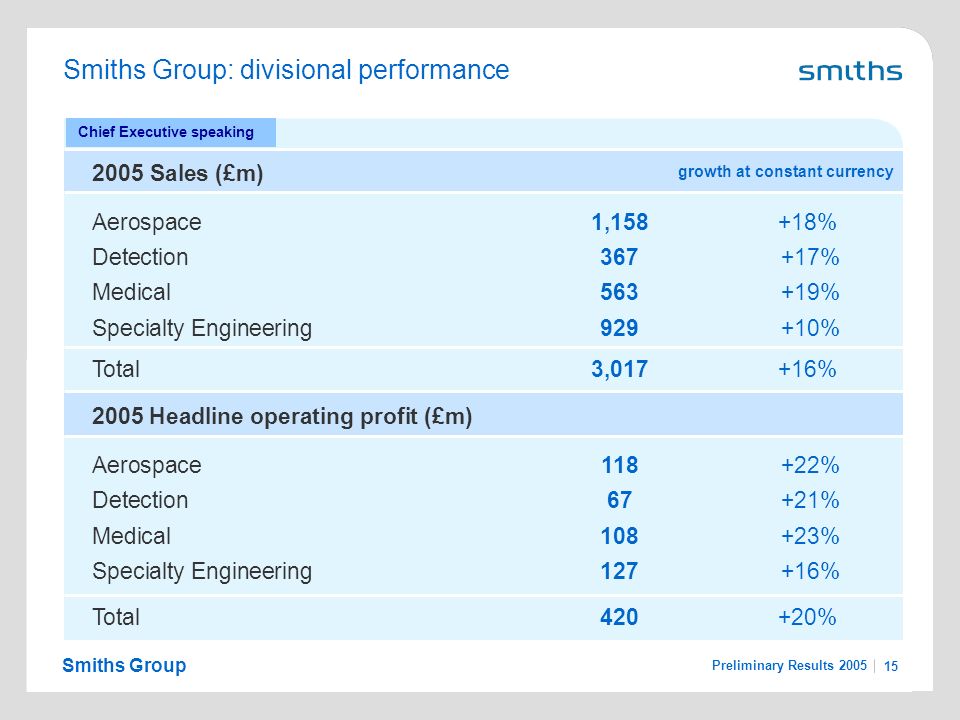The image size is (960, 720).
Task: Click the Medical profit growth '+23%'
Action: pos(810,536)
